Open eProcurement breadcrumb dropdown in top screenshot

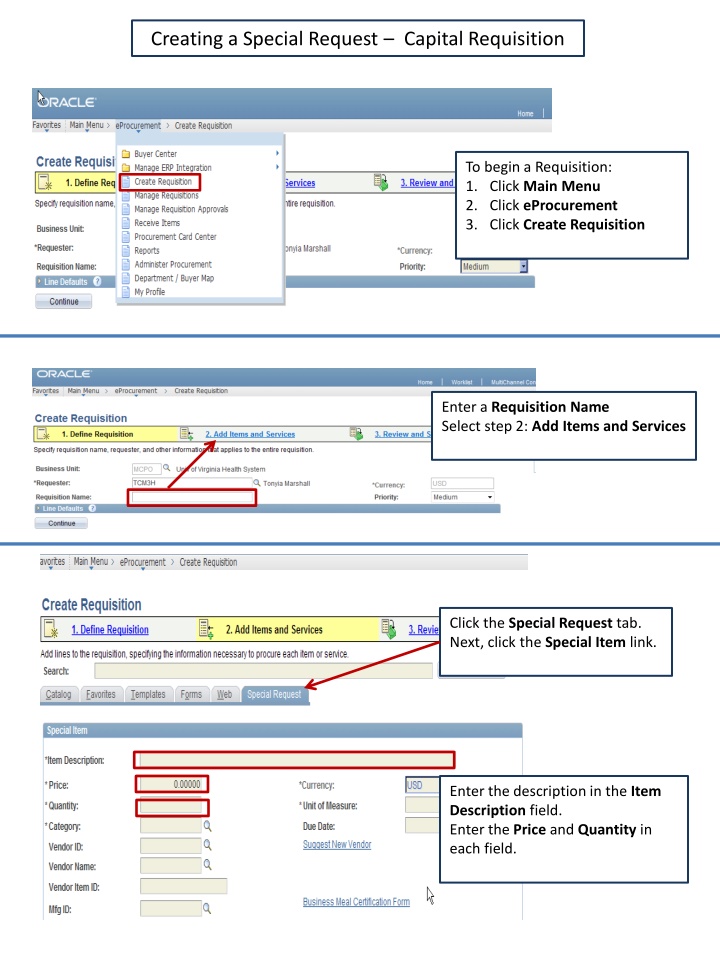pos(138,126)
